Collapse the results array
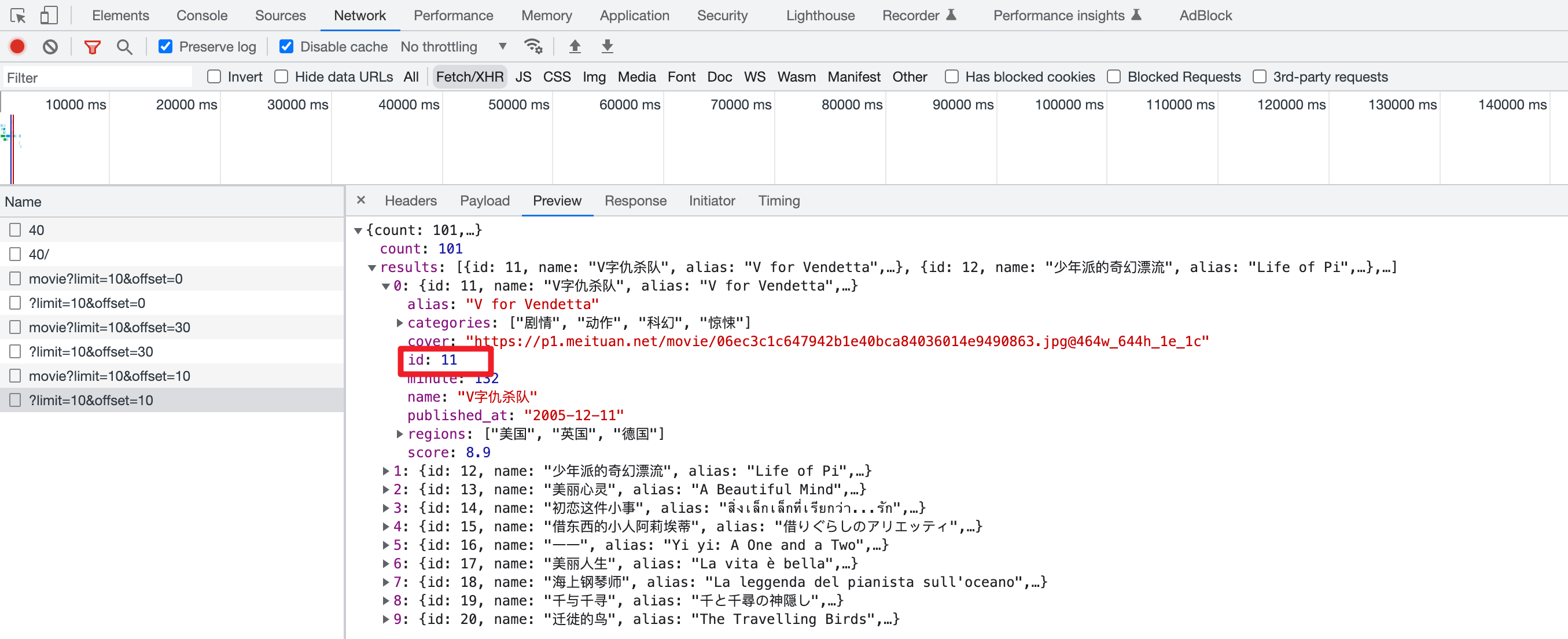This screenshot has height=639, width=1568. click(372, 267)
